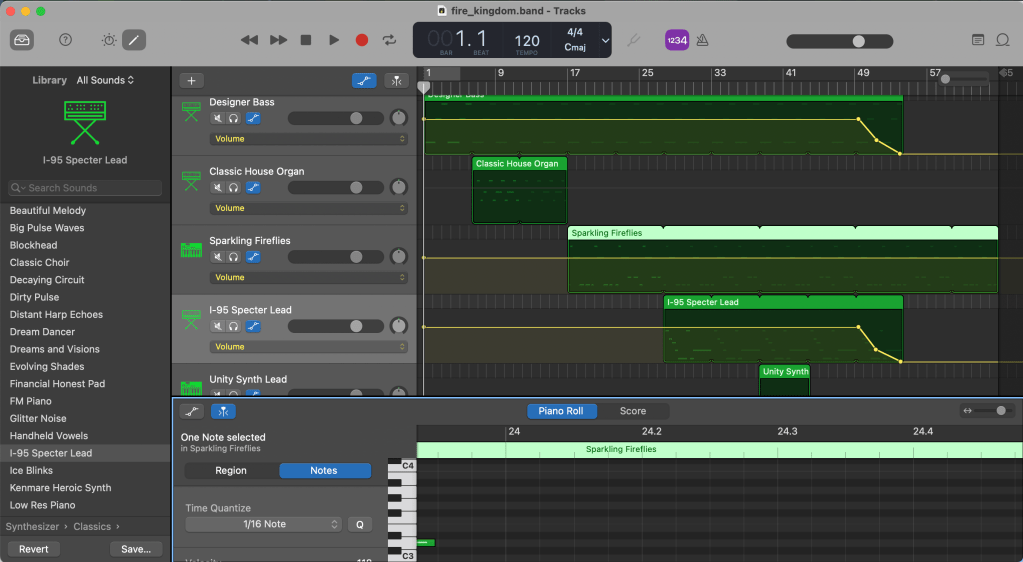Expand Time Quantize 1/16 Note dropdown
This screenshot has width=1023, height=562.
point(264,524)
